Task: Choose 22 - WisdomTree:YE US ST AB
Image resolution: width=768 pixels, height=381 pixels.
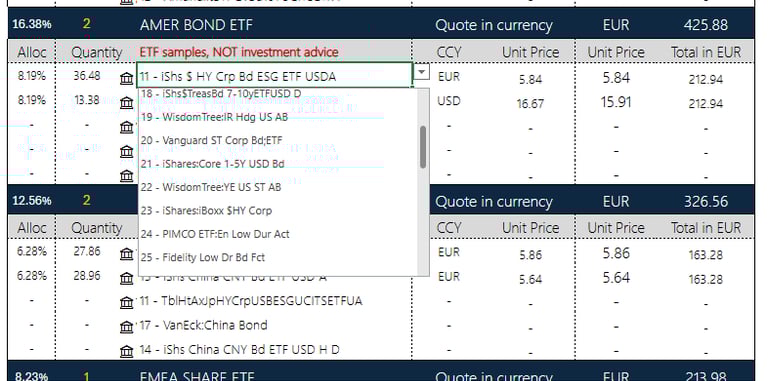Action: point(211,188)
